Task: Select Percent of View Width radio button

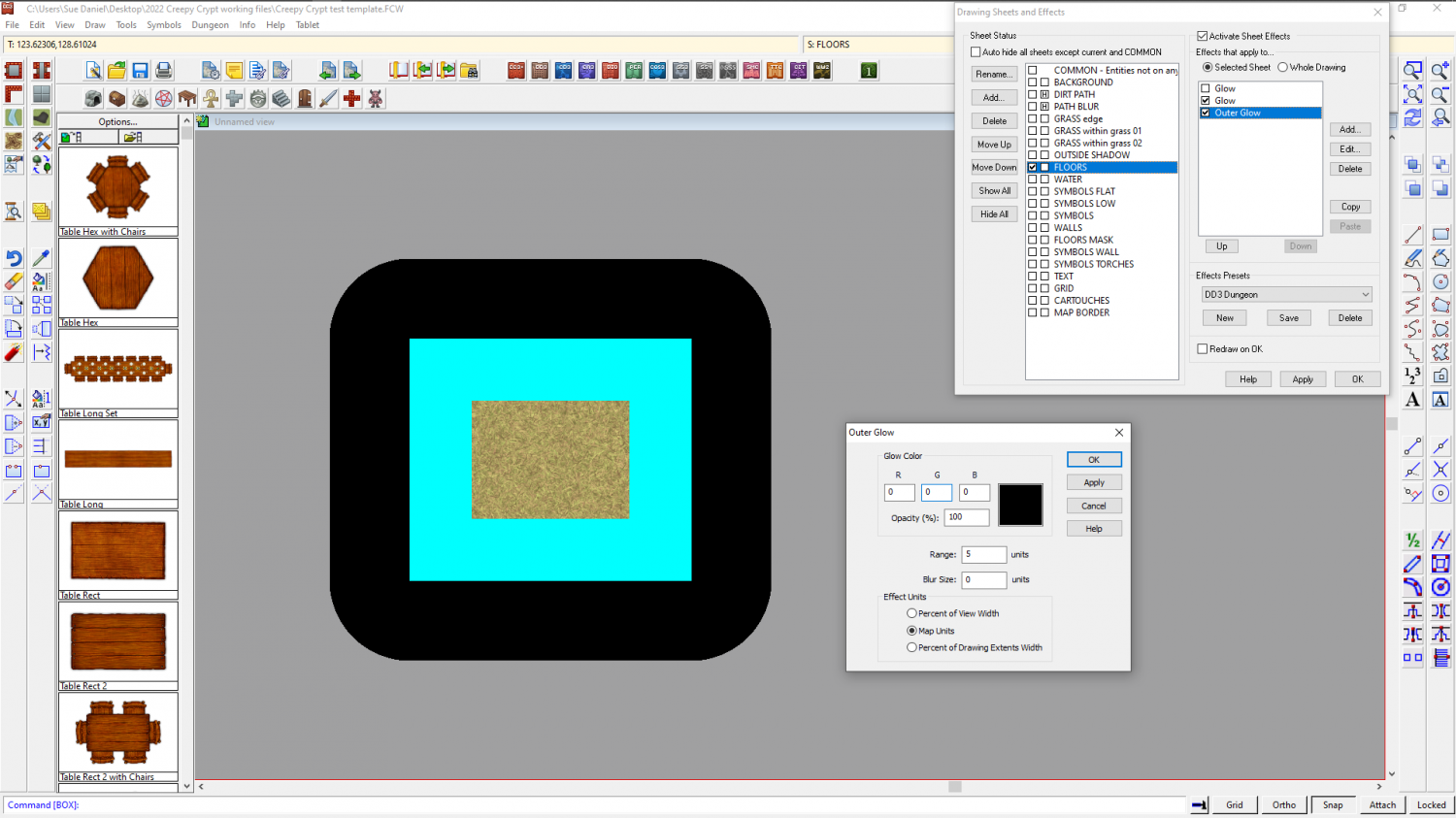Action: (911, 613)
